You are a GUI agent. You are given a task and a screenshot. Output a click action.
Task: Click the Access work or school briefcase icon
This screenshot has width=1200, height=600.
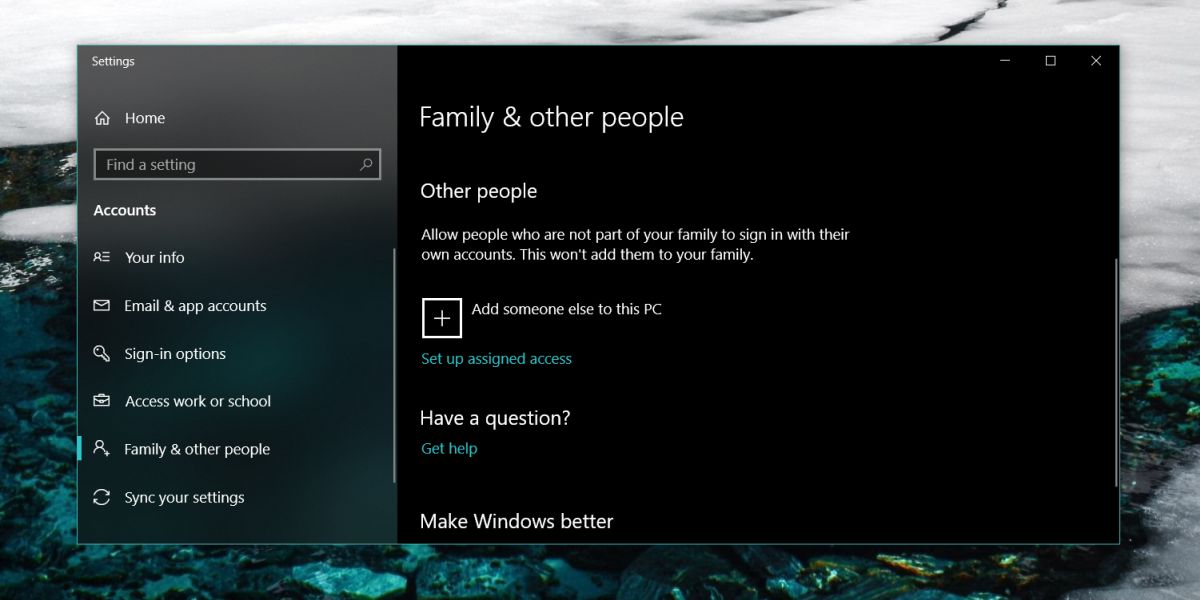(x=101, y=400)
